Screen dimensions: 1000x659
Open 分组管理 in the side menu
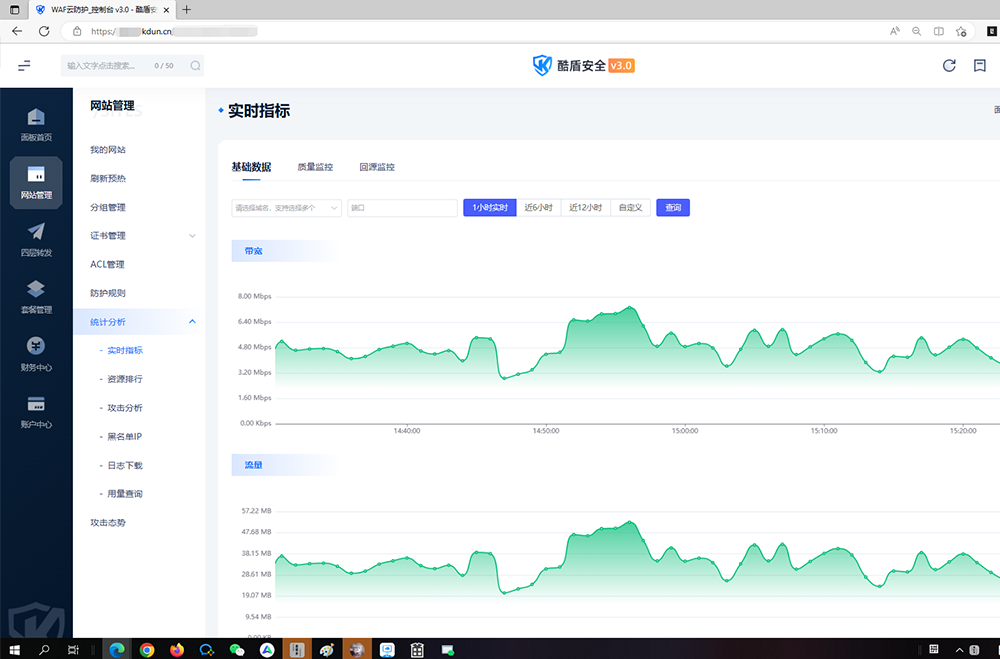coord(108,207)
